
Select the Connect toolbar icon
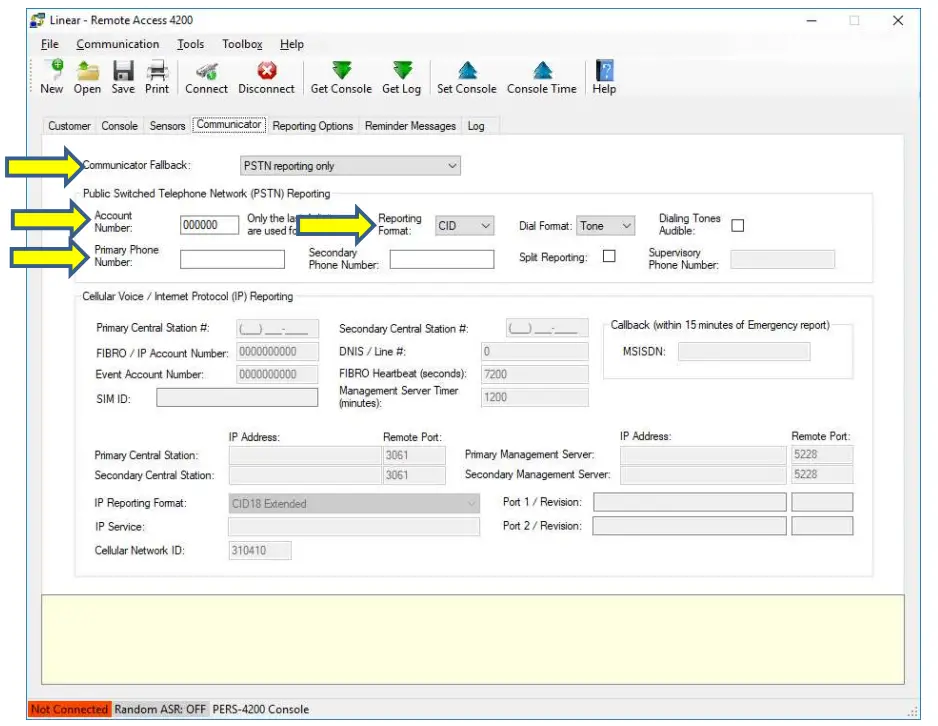205,76
